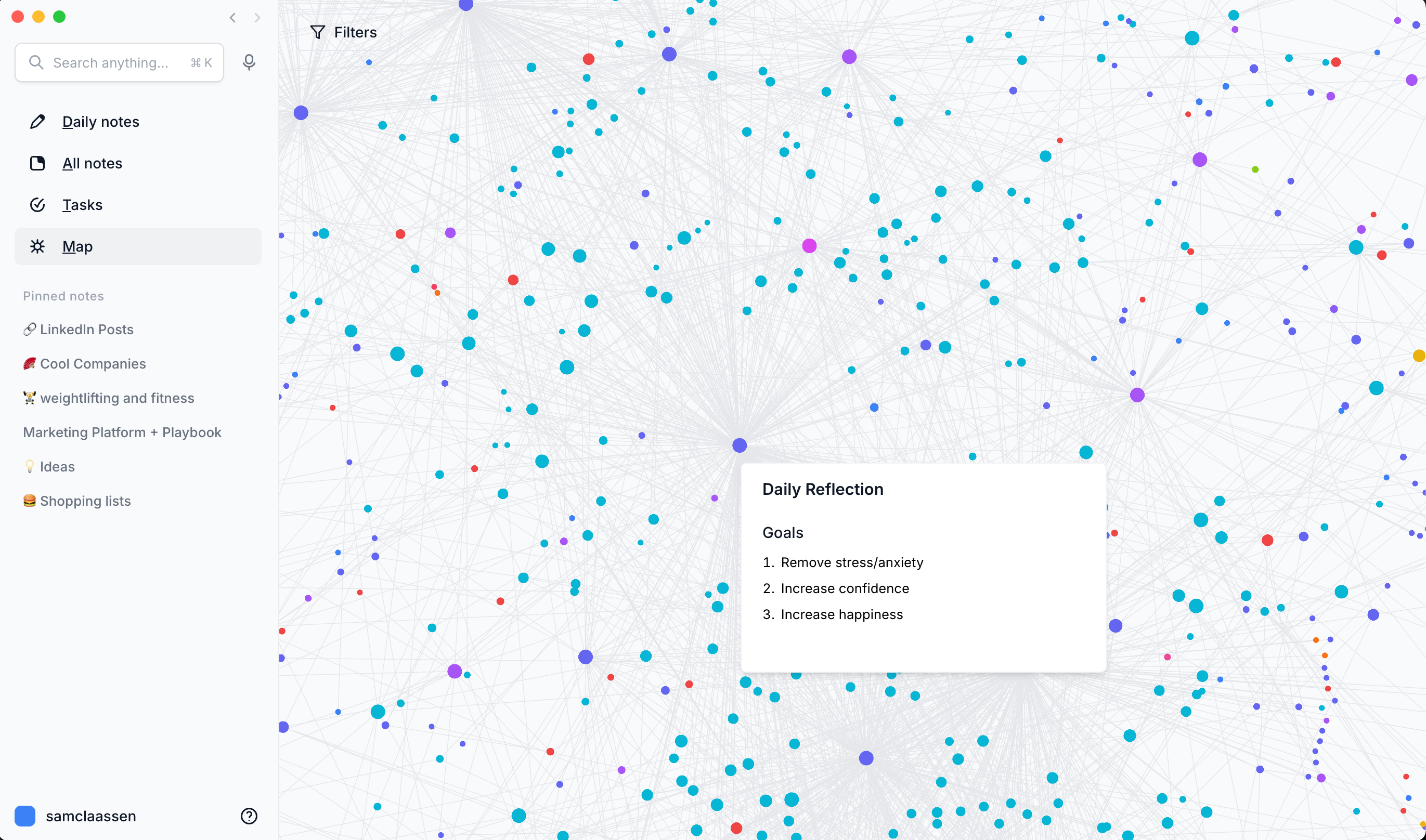
Task: Open the Map view
Action: tap(77, 246)
